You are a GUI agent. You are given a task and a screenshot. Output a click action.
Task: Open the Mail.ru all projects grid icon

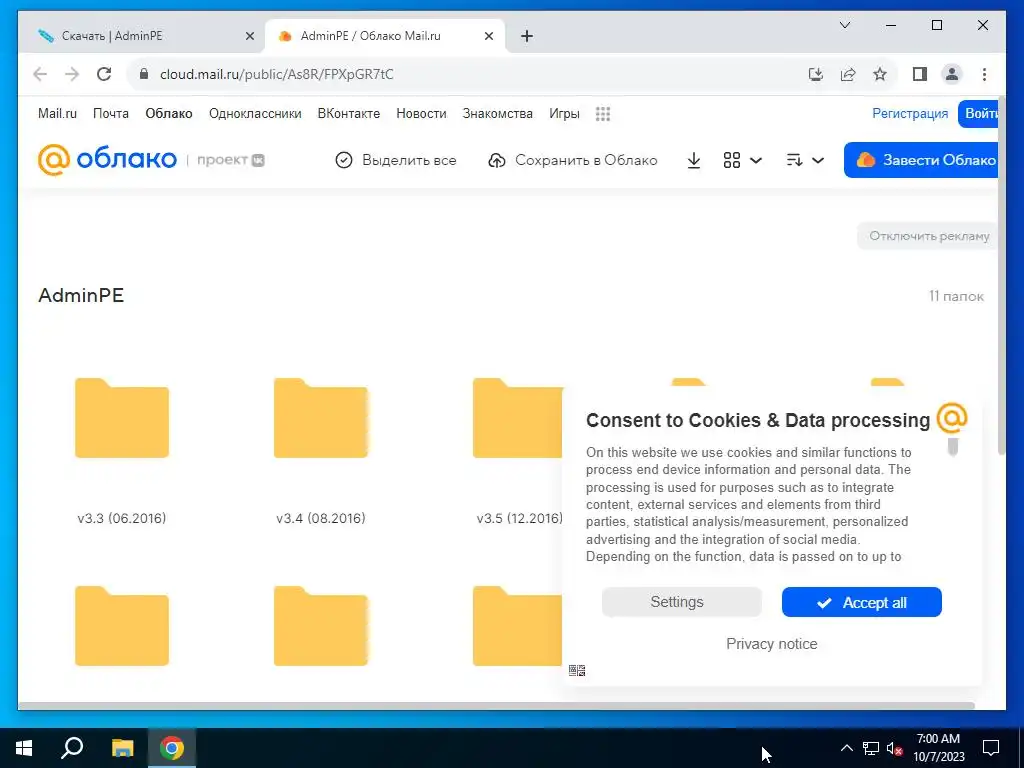tap(603, 114)
